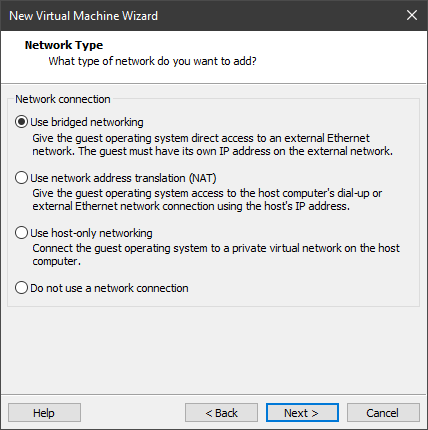
Task: Click the 'What type of network' subtitle text
Action: coord(153,61)
